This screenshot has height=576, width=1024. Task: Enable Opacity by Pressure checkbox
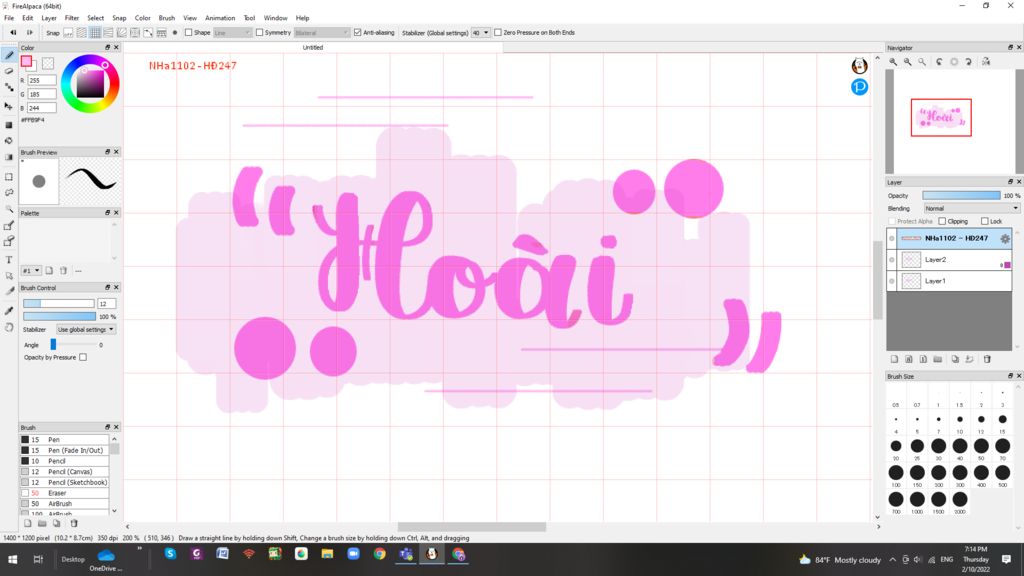[83, 357]
